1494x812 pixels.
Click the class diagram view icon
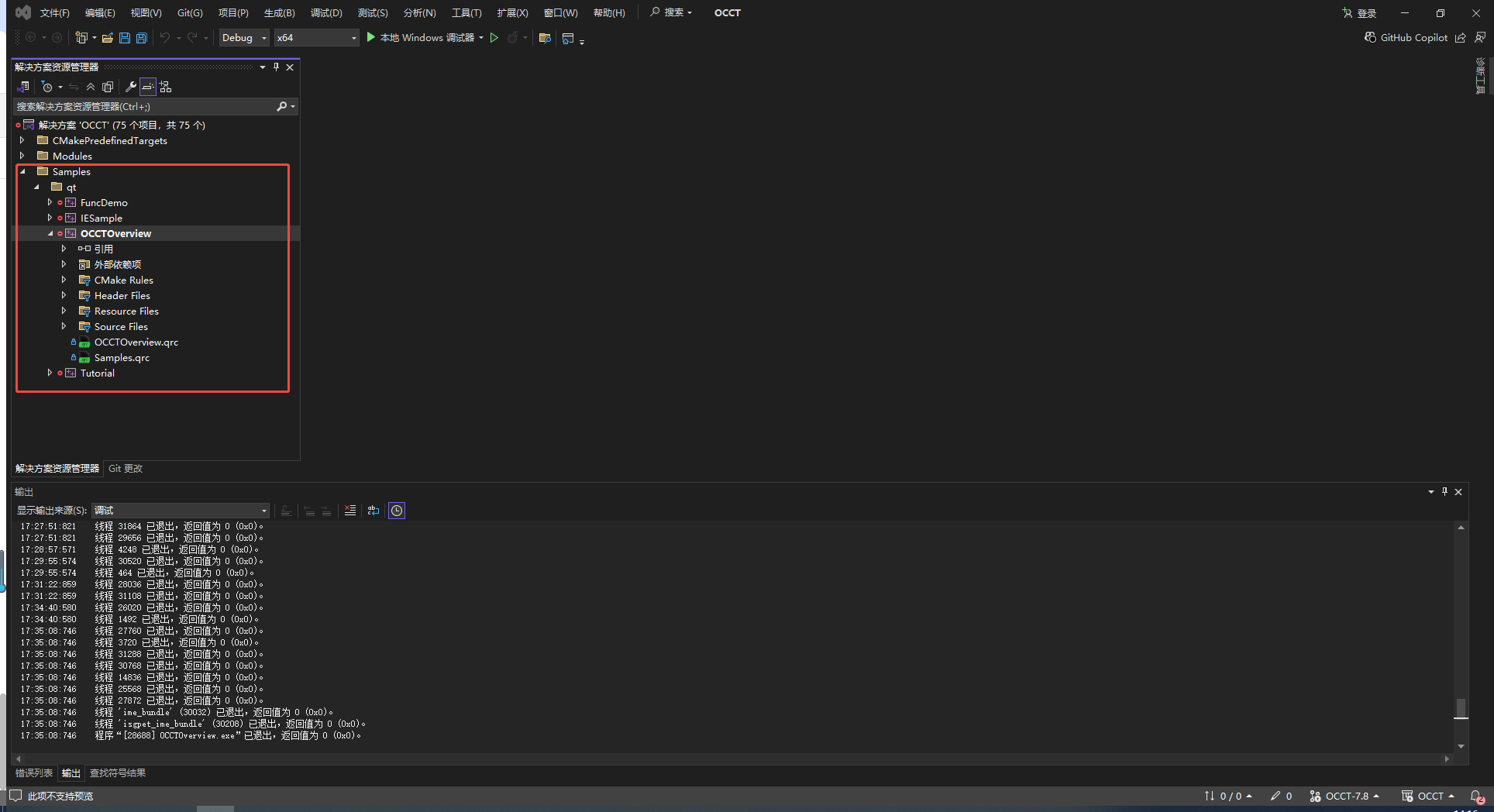click(x=165, y=87)
